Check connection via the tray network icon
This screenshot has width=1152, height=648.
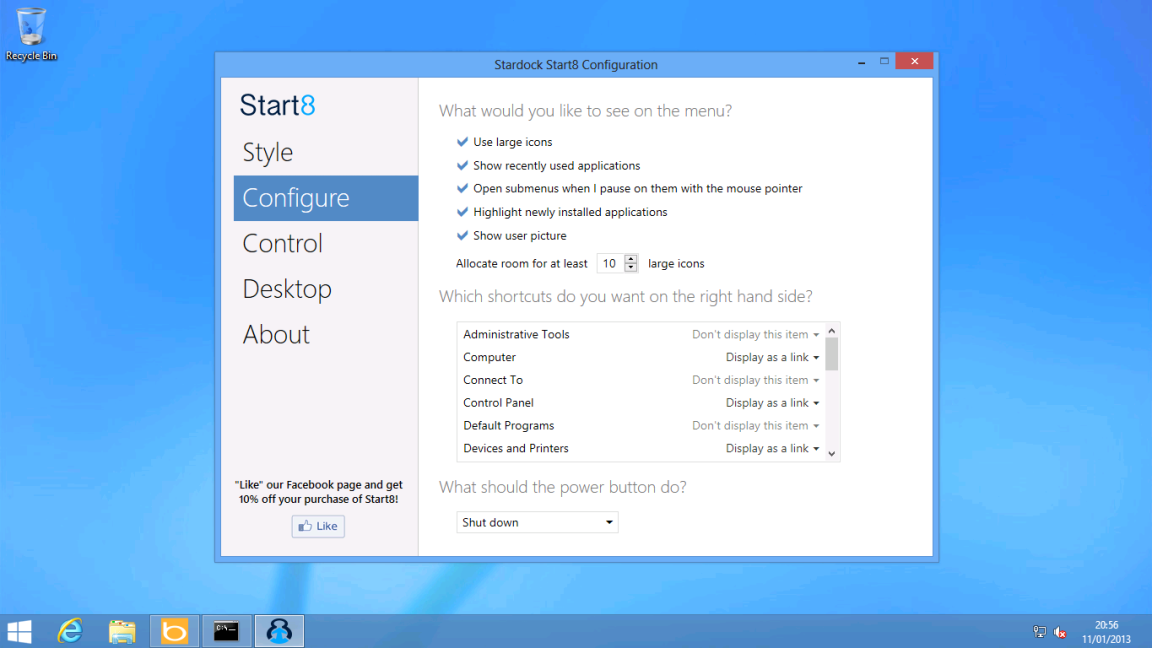tap(1040, 632)
